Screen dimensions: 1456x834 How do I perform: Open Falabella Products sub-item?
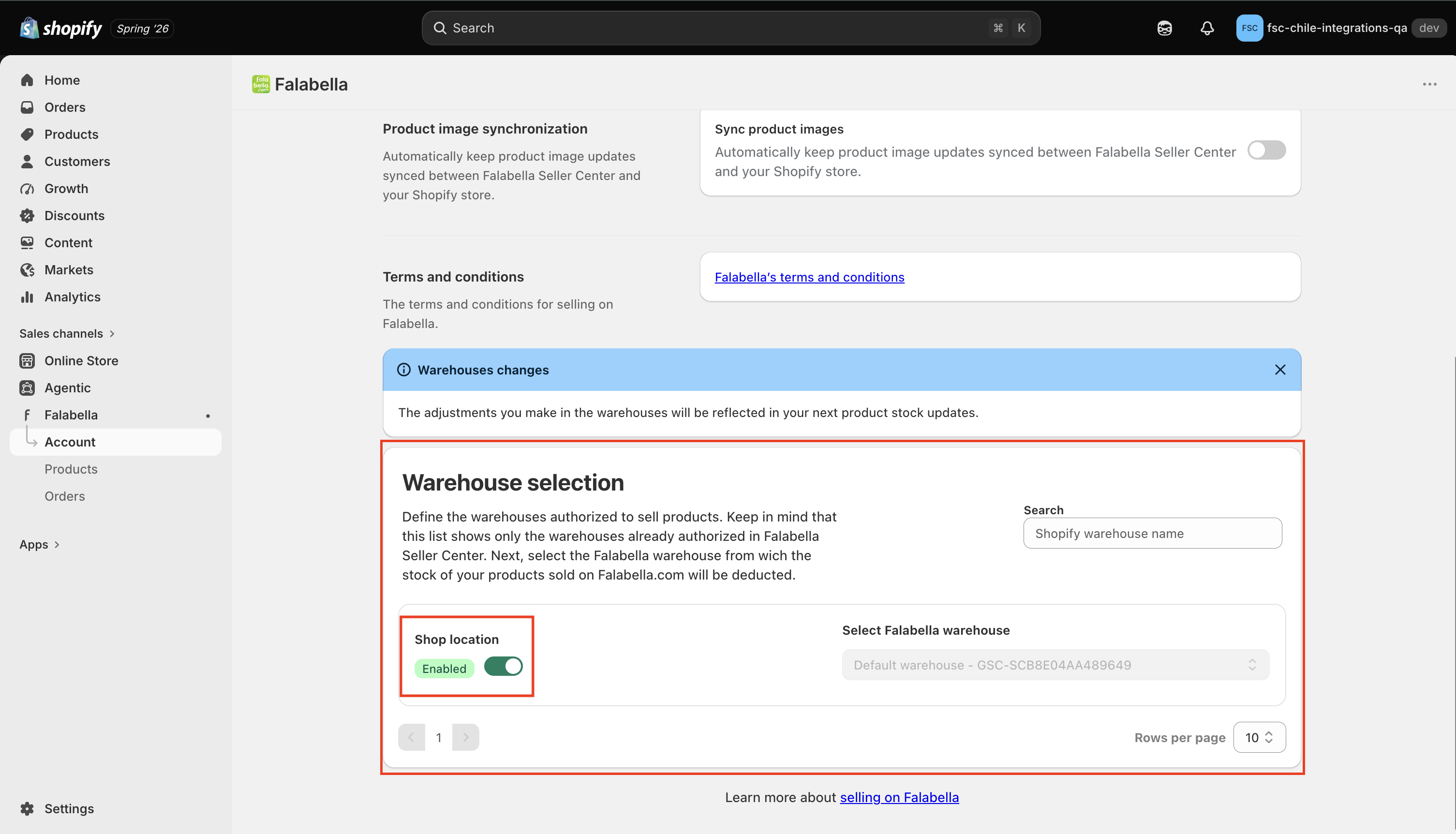[x=71, y=469]
